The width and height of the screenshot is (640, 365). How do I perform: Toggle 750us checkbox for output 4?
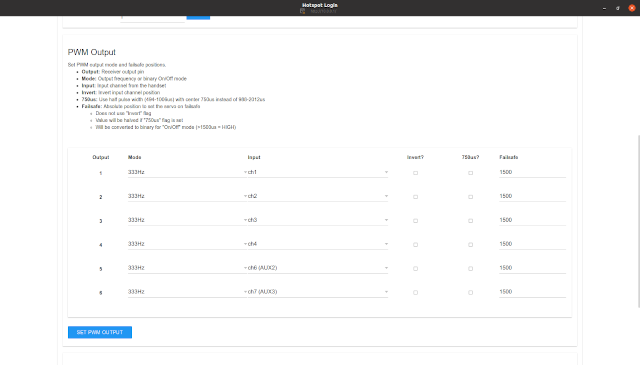coord(471,245)
